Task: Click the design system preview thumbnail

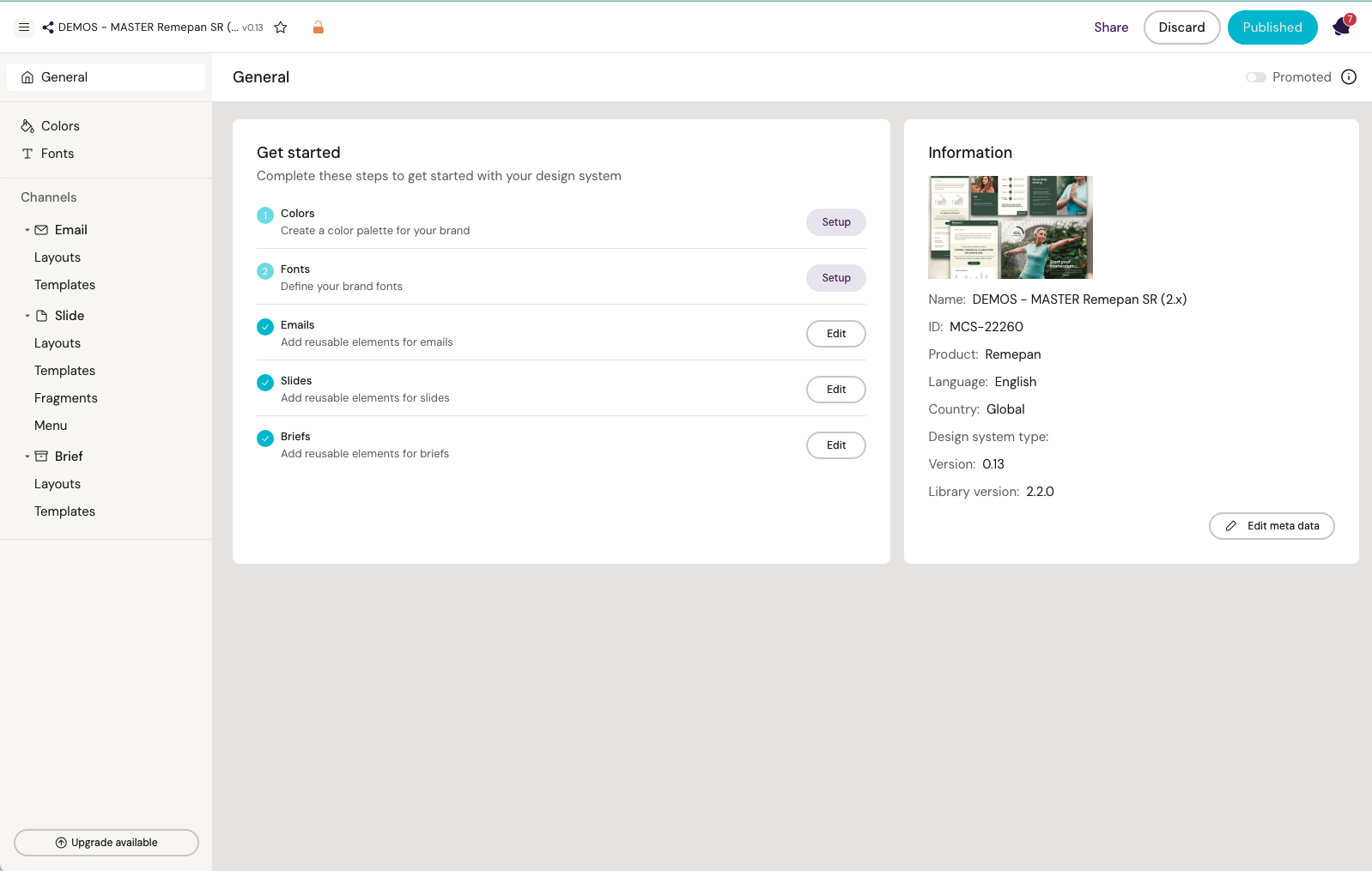Action: pos(1010,227)
